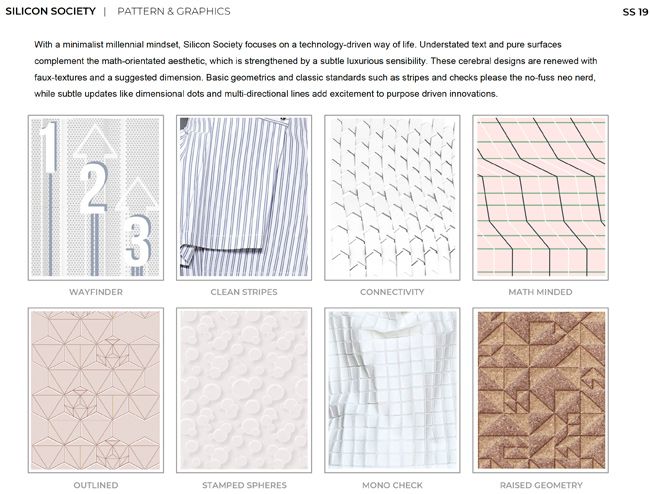Viewport: 650px width, 494px height.
Task: Click the CLEAN STRIPES caption
Action: (244, 292)
